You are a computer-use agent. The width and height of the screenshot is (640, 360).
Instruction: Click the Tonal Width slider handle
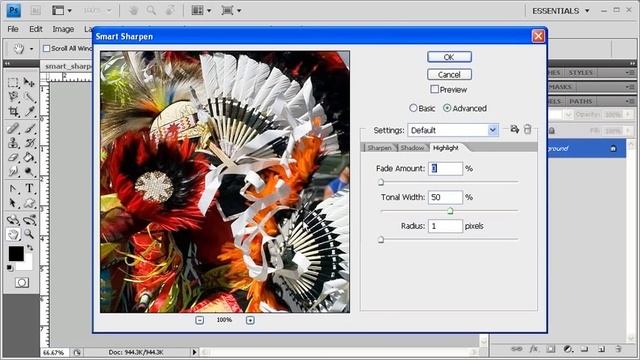click(450, 211)
